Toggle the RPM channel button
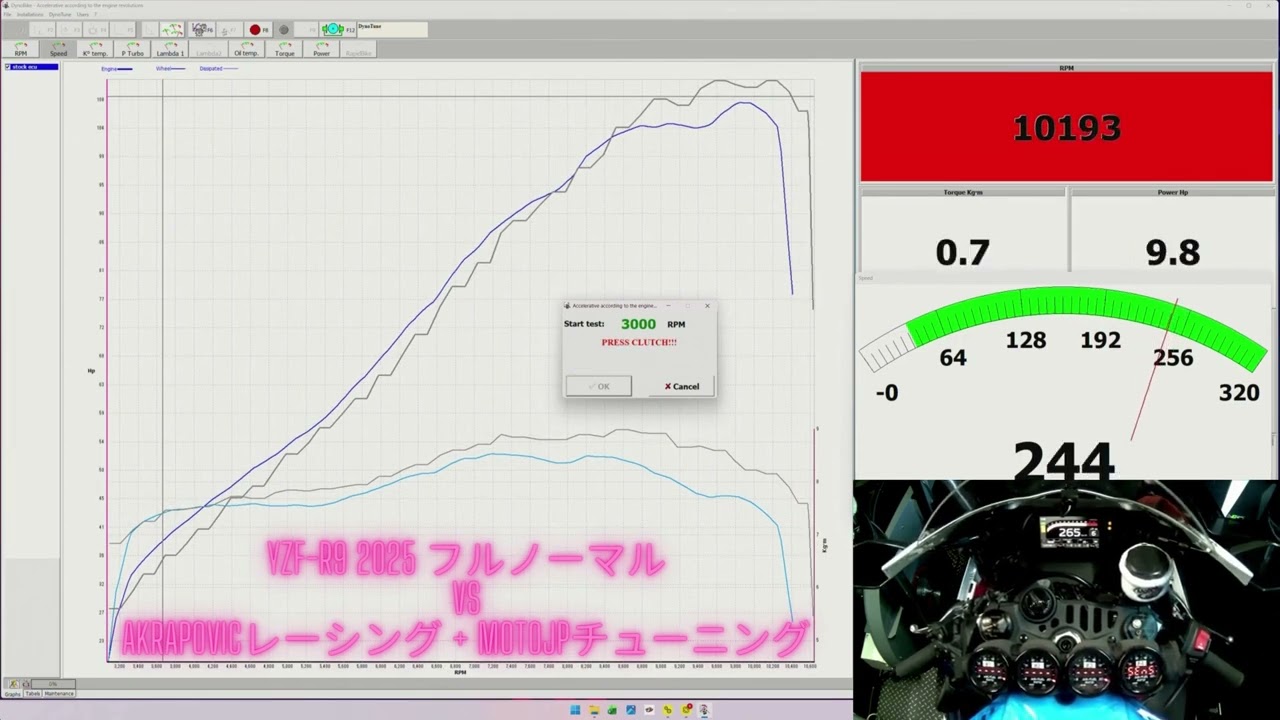The width and height of the screenshot is (1280, 720). pyautogui.click(x=21, y=49)
